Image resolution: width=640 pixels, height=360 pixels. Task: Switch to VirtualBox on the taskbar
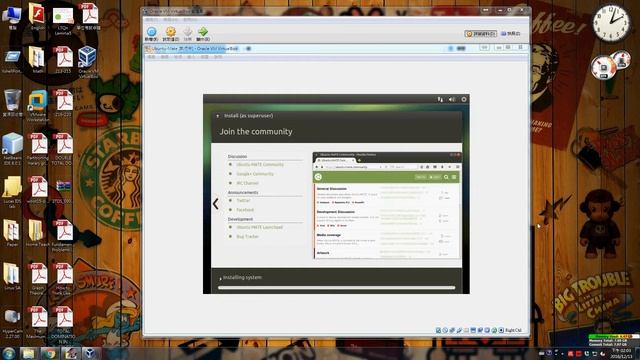pyautogui.click(x=90, y=353)
